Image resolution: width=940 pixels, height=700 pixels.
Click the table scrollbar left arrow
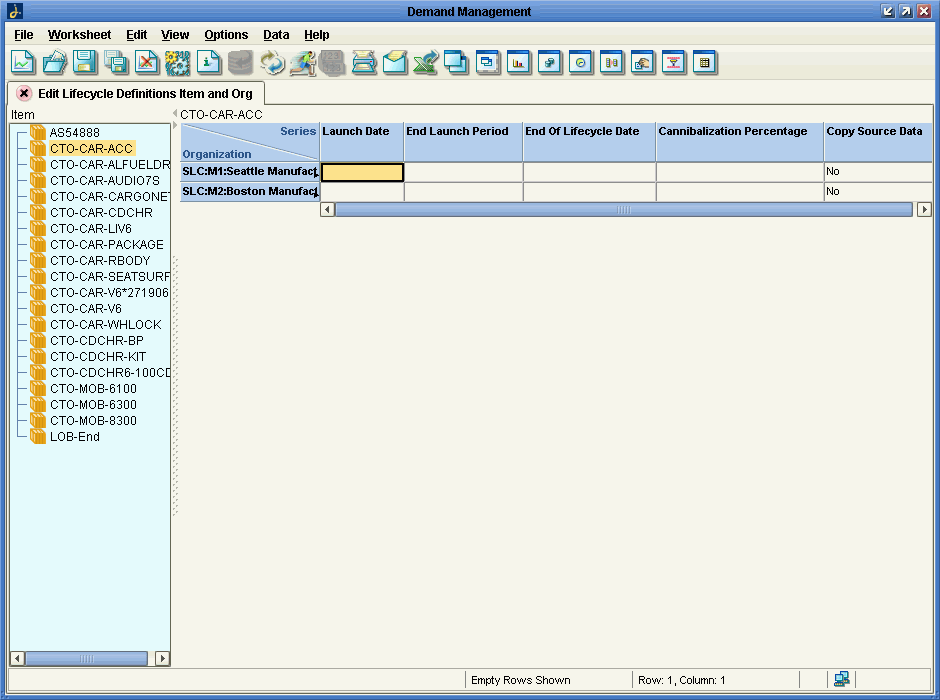327,210
